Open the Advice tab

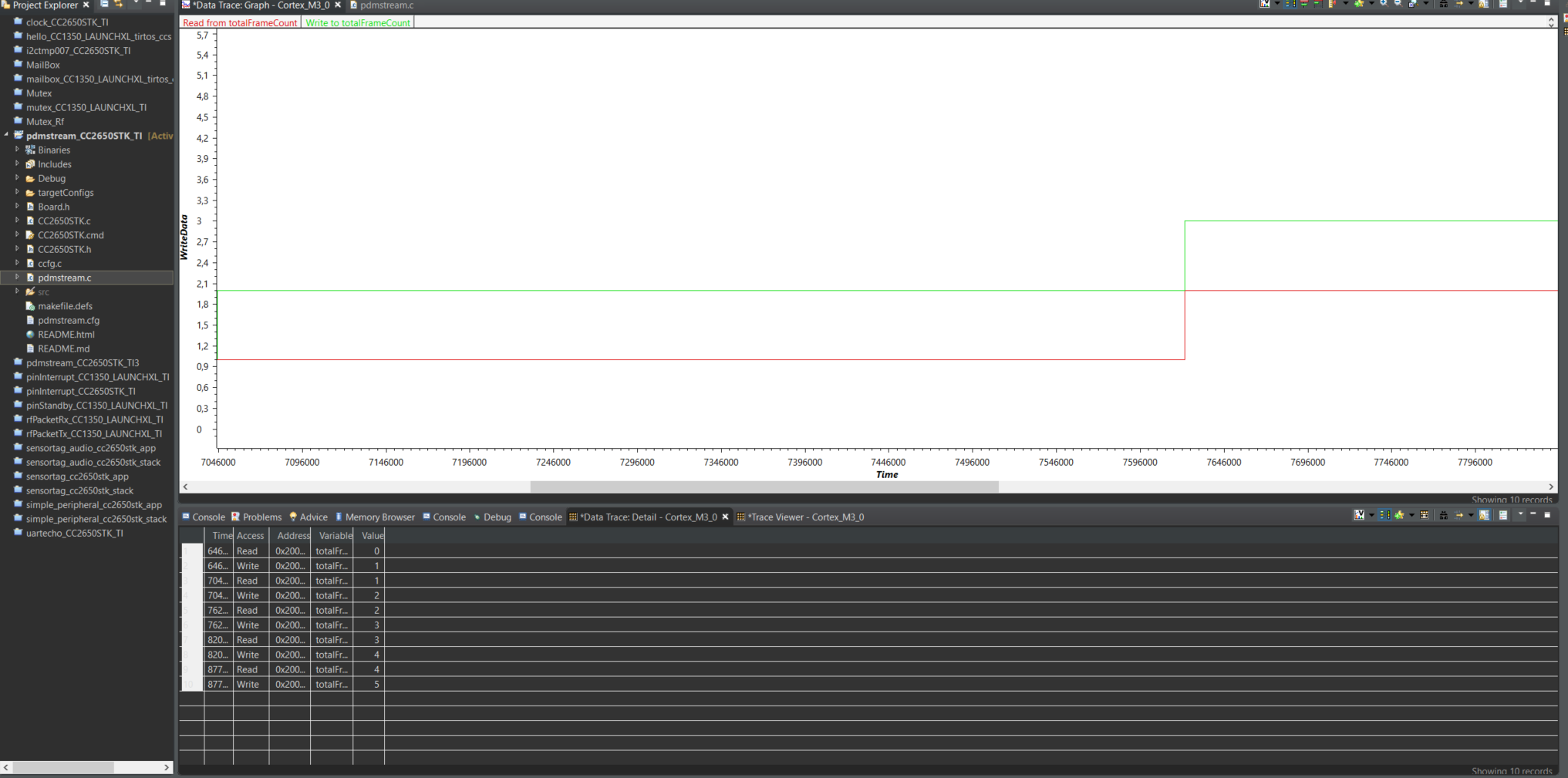(x=309, y=517)
